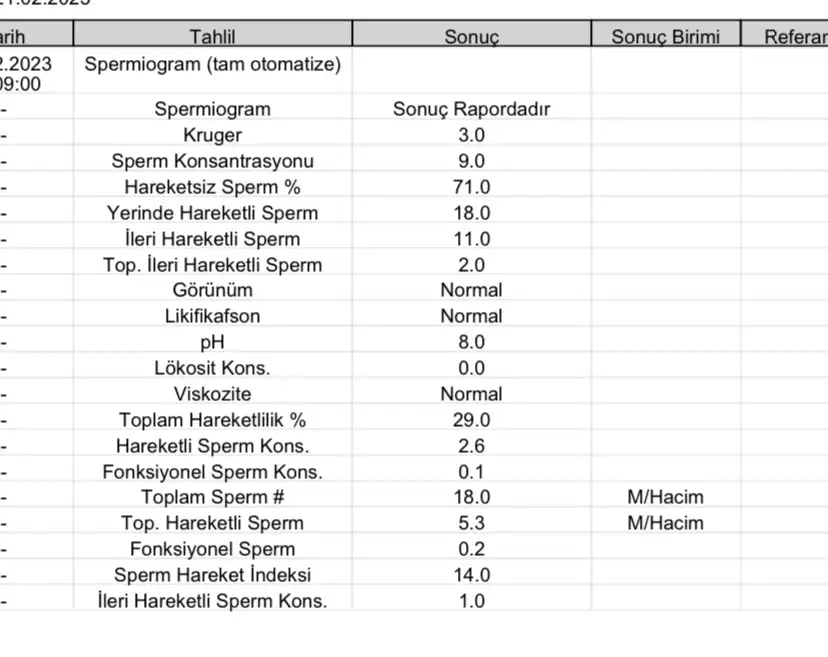
Task: Select the 71.0 result value
Action: pos(471,187)
